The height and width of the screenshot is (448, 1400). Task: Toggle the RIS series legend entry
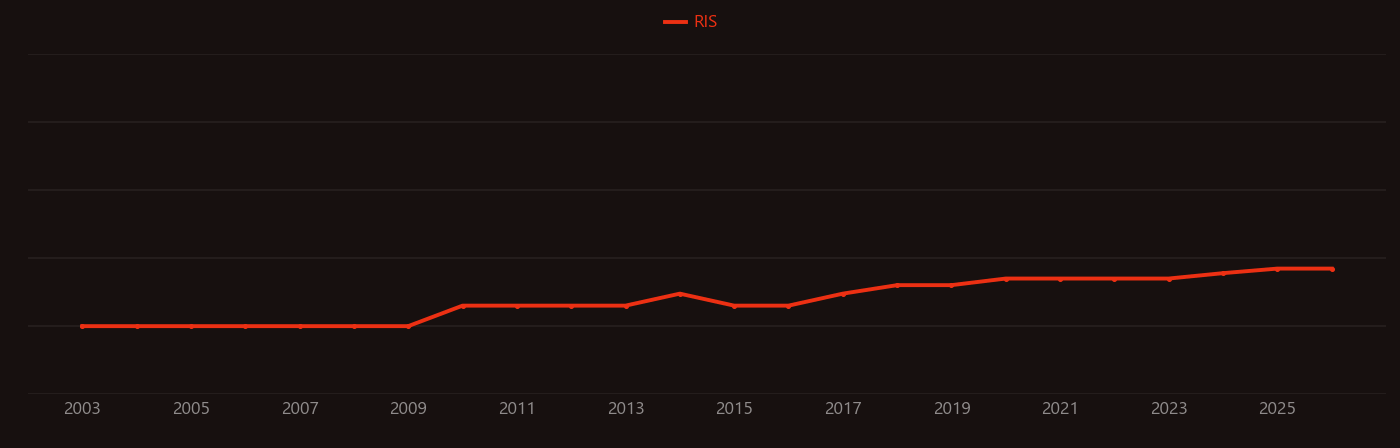click(691, 22)
